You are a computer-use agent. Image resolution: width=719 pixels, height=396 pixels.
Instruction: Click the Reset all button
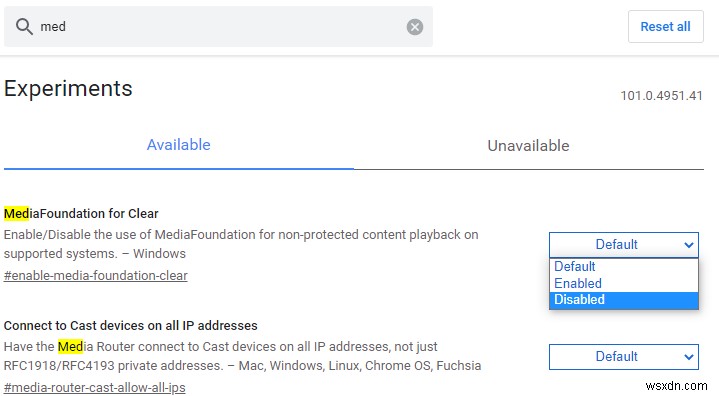(665, 27)
